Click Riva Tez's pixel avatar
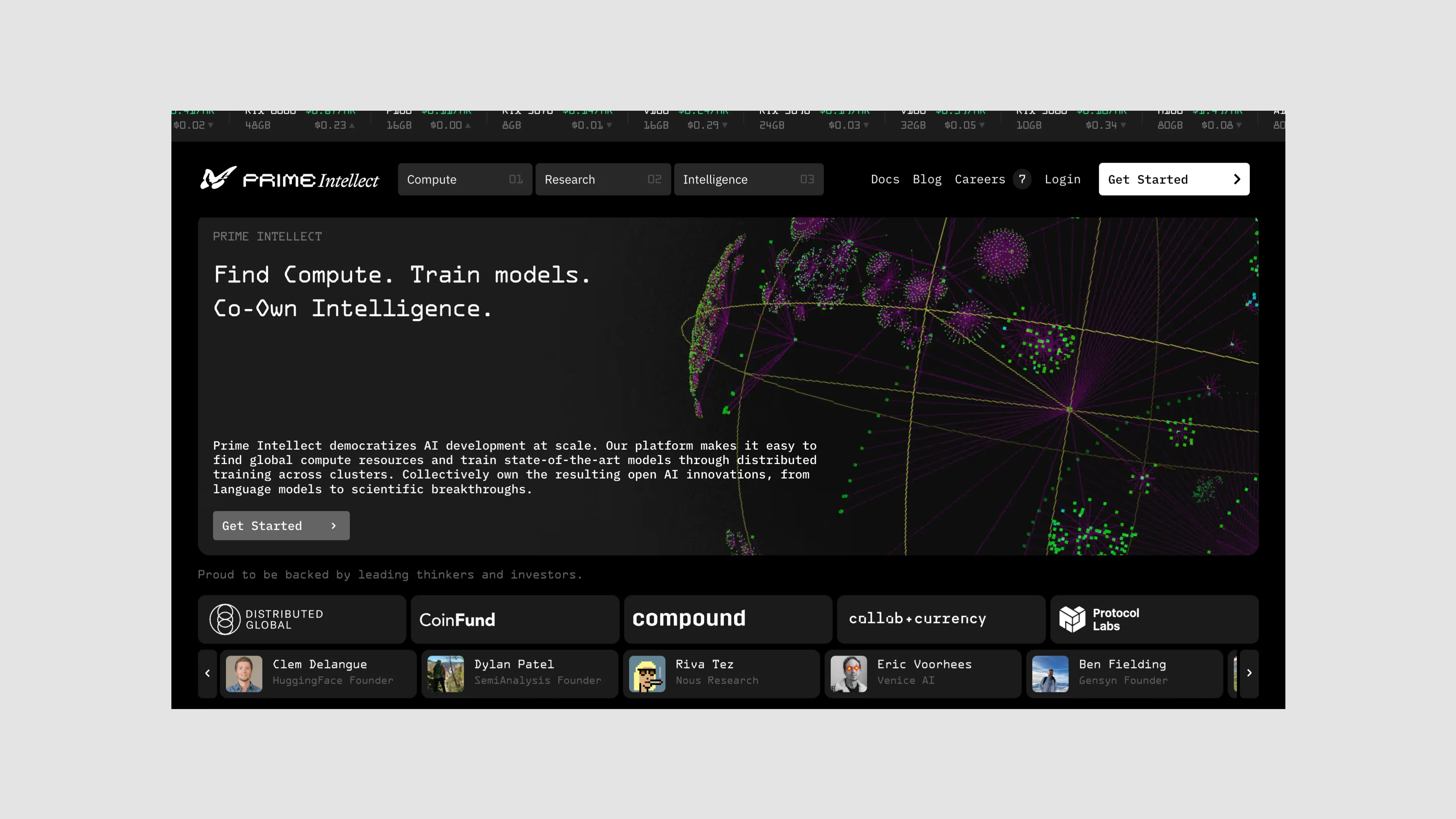The image size is (1456, 819). [647, 673]
